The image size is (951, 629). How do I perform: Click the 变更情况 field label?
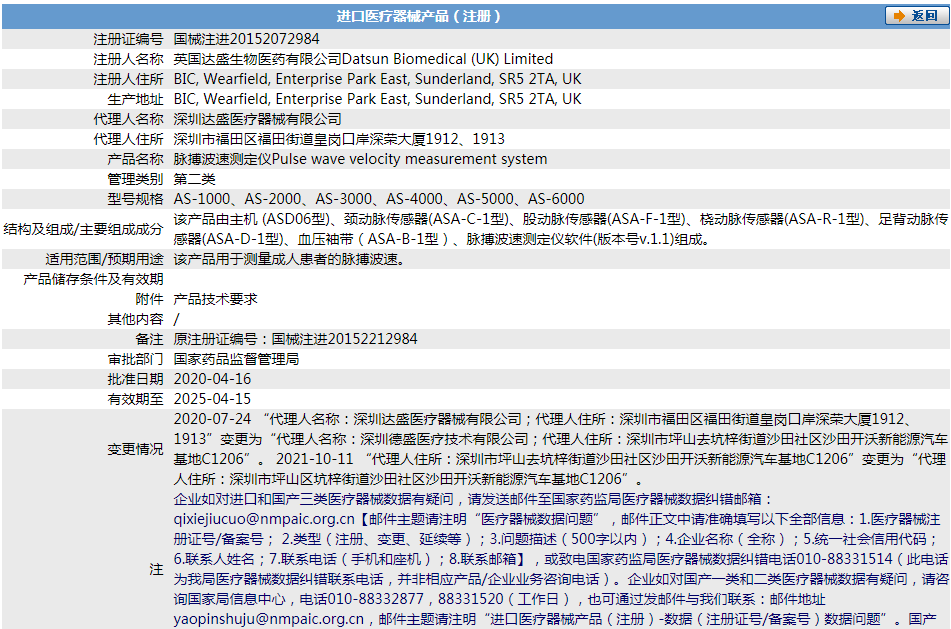(x=135, y=449)
